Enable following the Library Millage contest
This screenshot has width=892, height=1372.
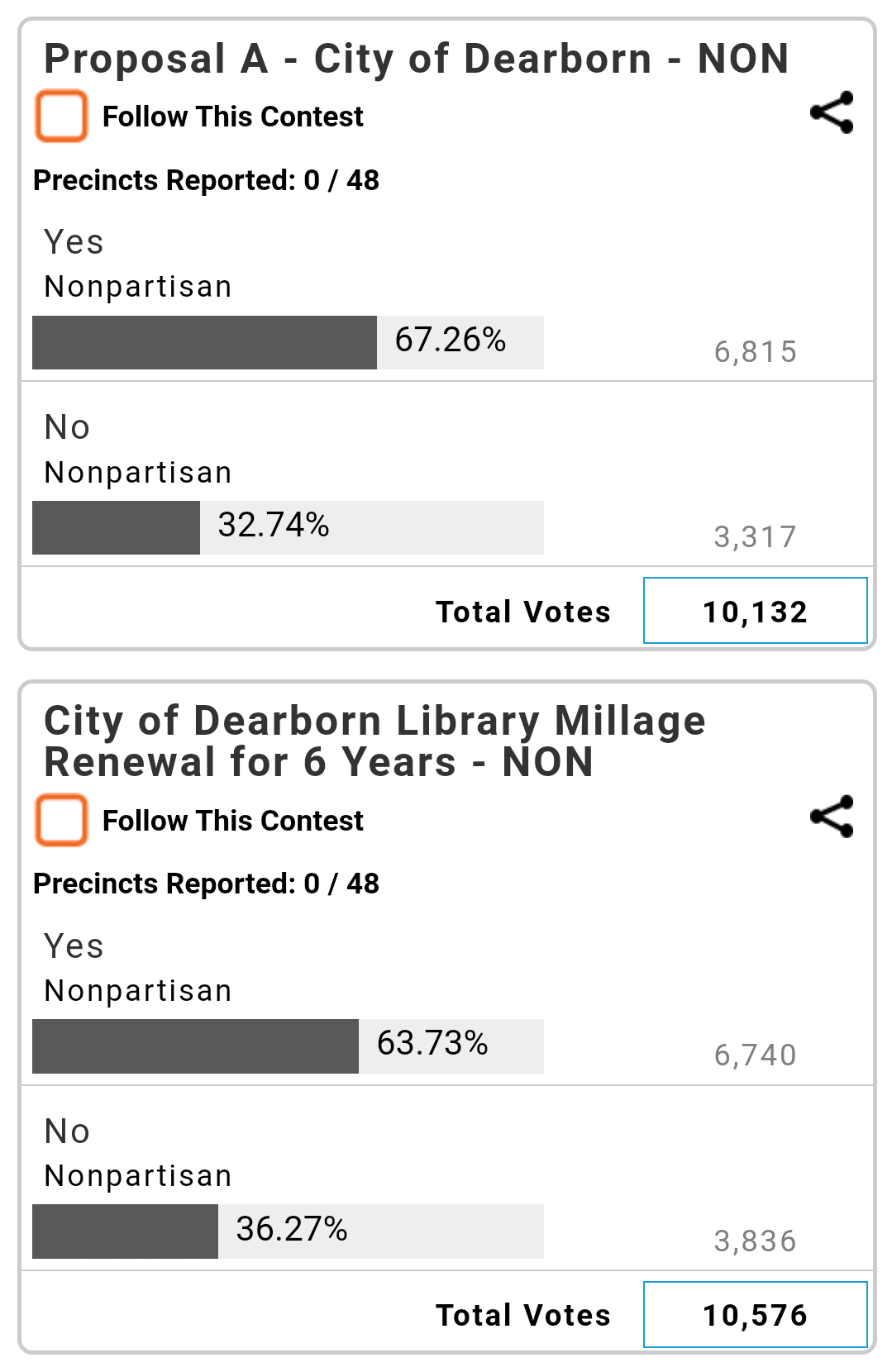pos(61,820)
